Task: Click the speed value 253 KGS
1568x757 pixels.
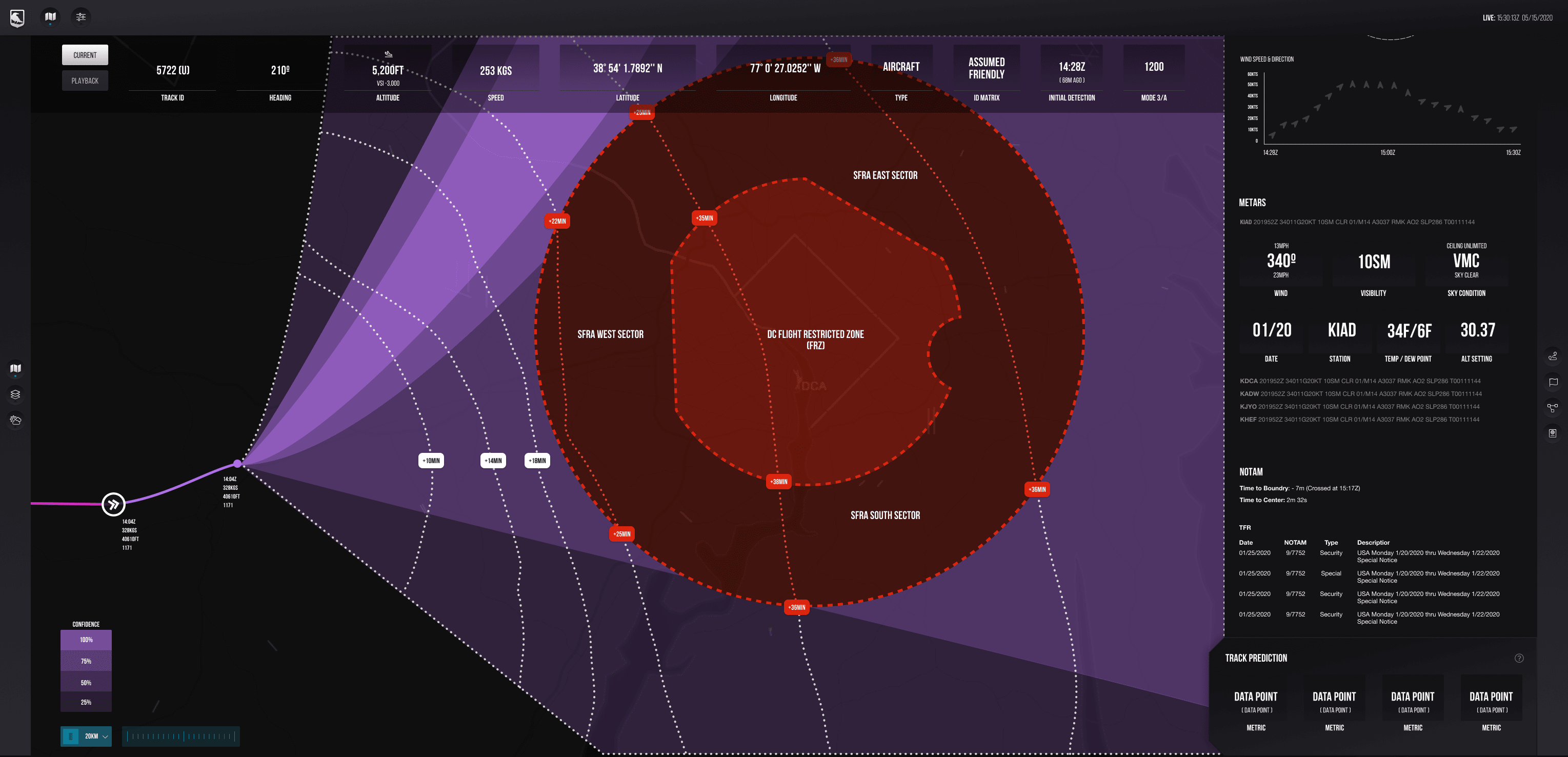Action: [x=495, y=71]
